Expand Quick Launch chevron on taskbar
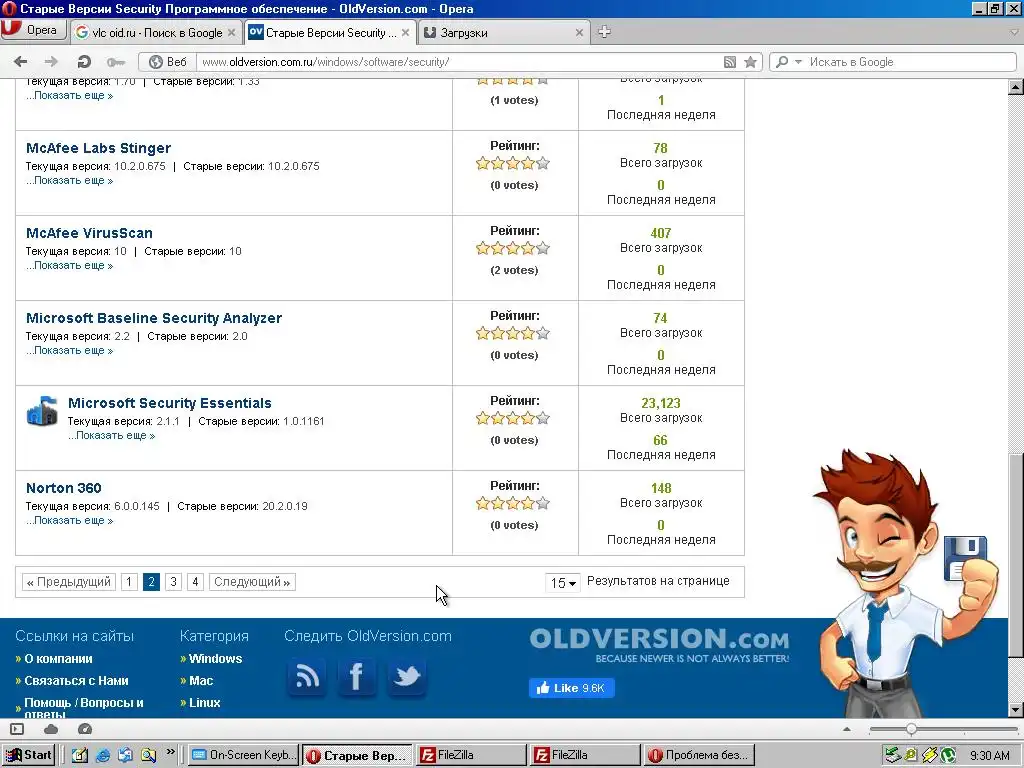 point(170,752)
